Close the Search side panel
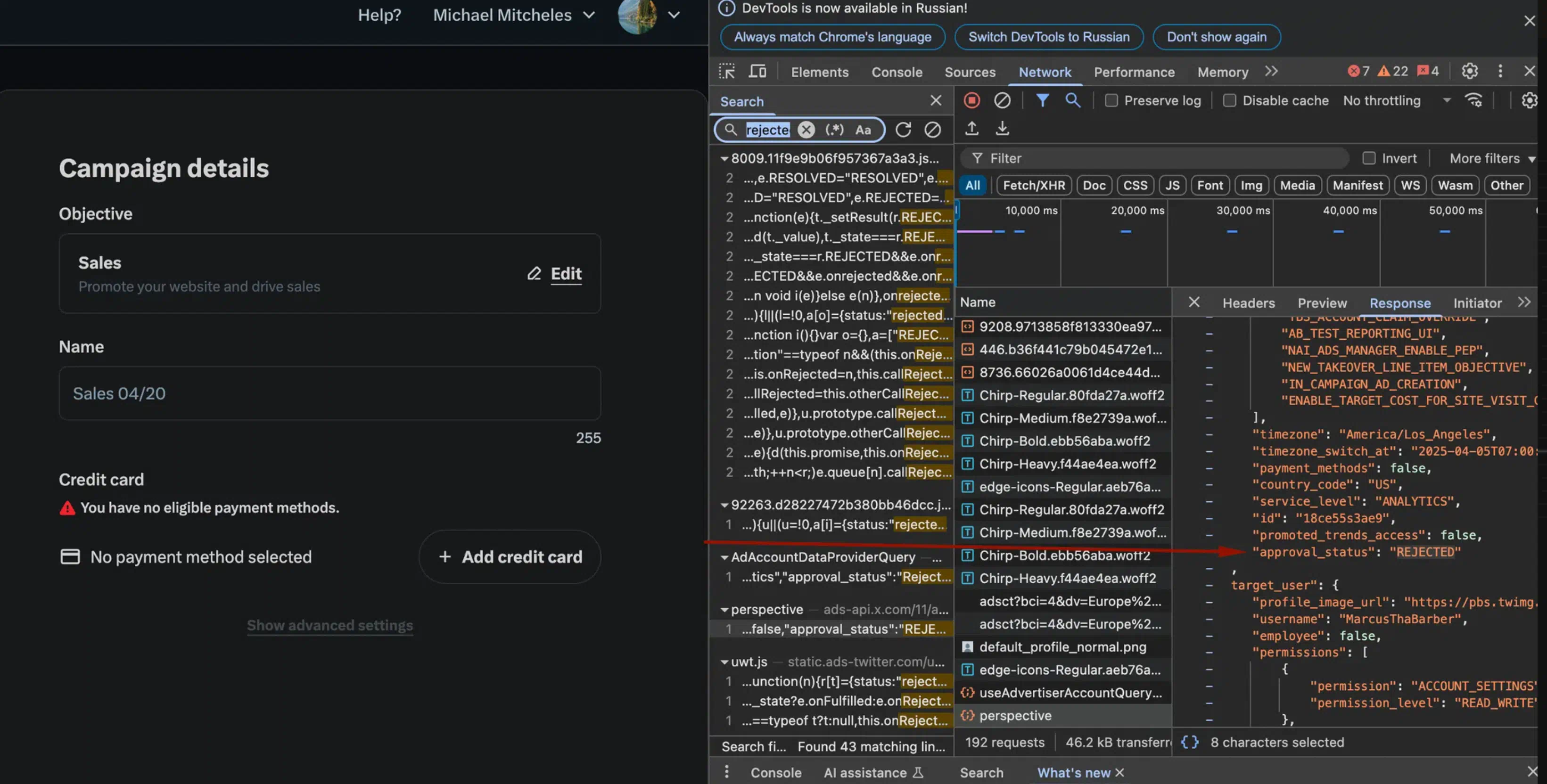This screenshot has width=1547, height=784. pyautogui.click(x=936, y=100)
